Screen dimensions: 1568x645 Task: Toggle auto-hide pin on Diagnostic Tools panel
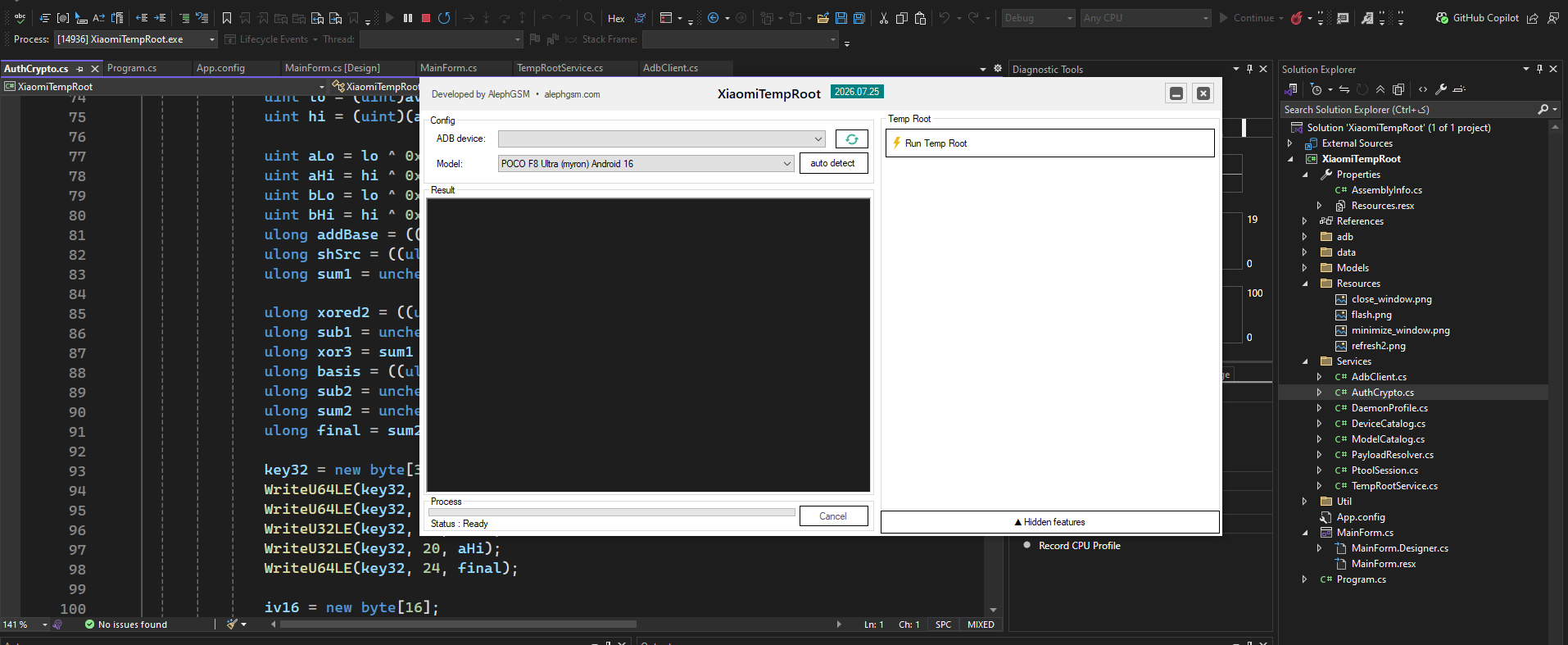pyautogui.click(x=1249, y=69)
